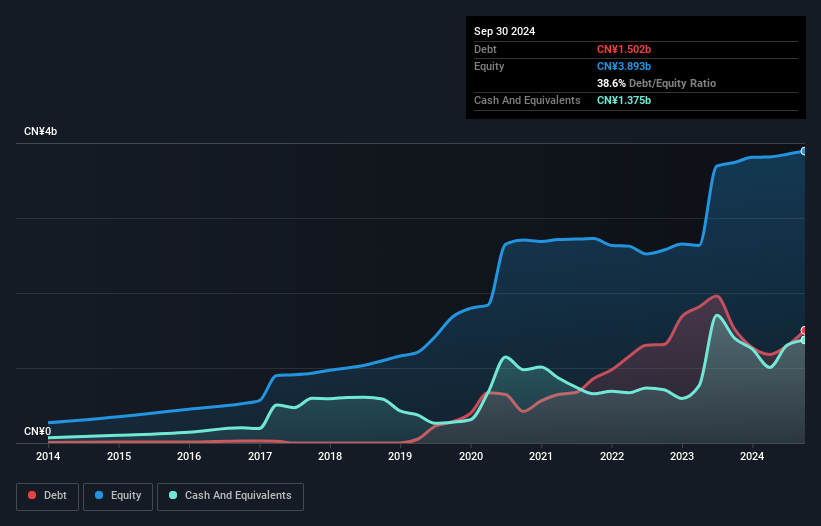Viewport: 821px width, 526px height.
Task: Click the Cash value CN¥1.375b
Action: tap(624, 100)
